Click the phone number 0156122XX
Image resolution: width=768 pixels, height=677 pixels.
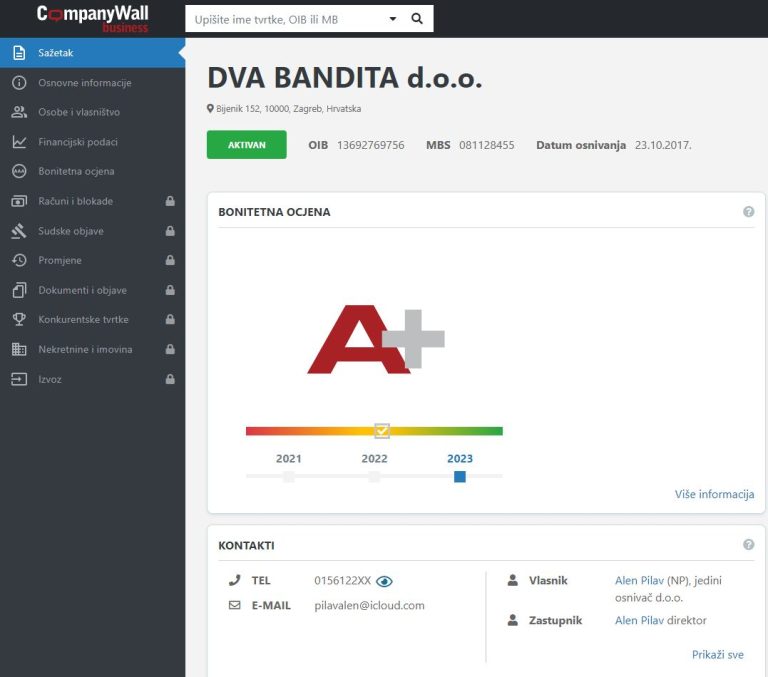(x=342, y=580)
